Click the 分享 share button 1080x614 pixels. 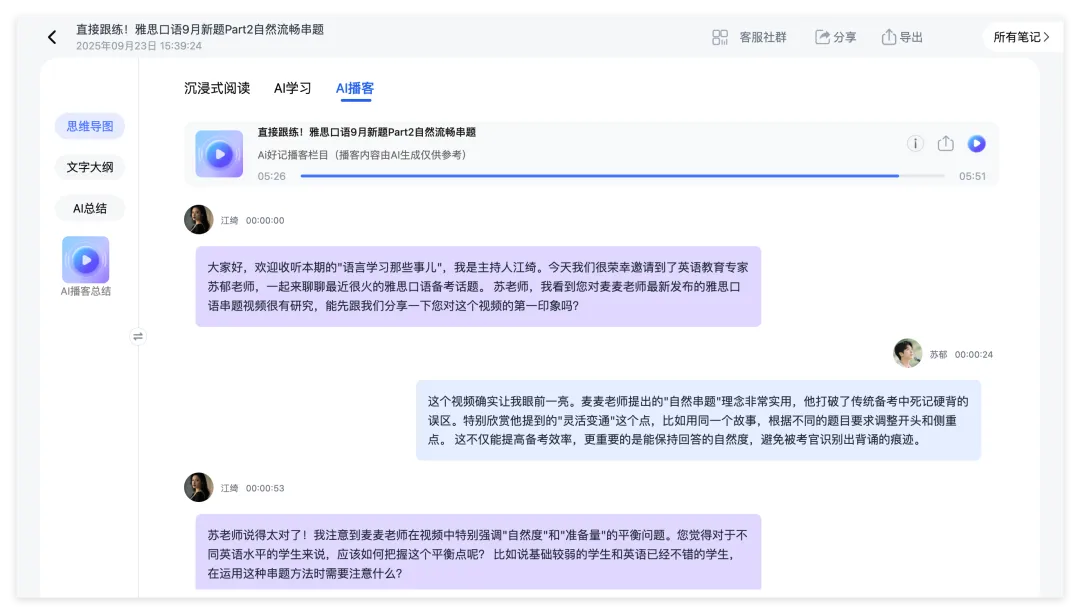click(x=835, y=37)
